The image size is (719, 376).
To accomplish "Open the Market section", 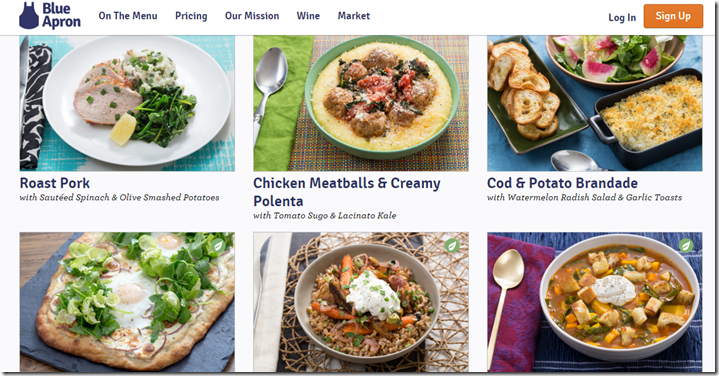I will tap(354, 16).
